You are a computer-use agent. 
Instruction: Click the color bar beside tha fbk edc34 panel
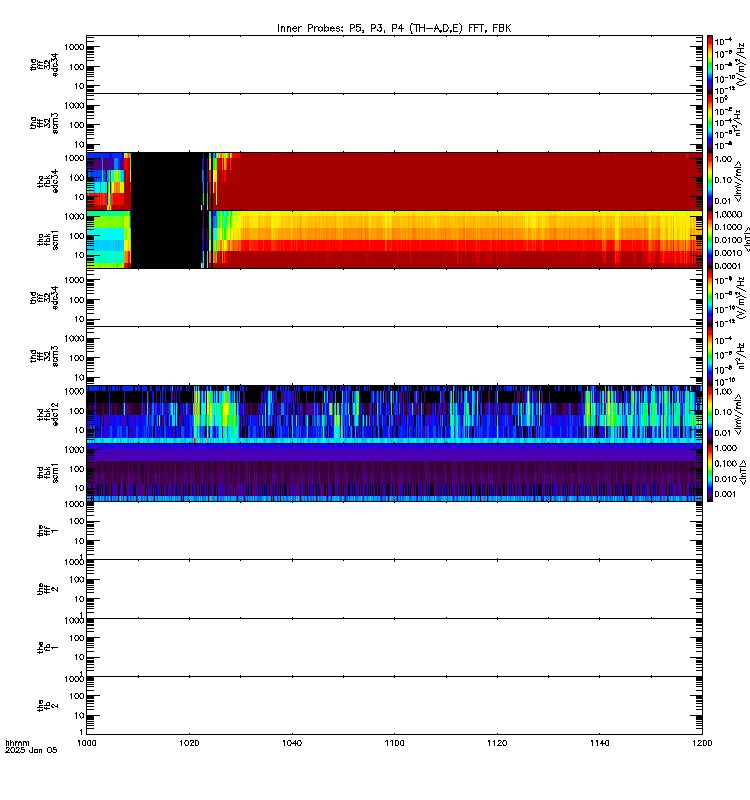[x=710, y=181]
